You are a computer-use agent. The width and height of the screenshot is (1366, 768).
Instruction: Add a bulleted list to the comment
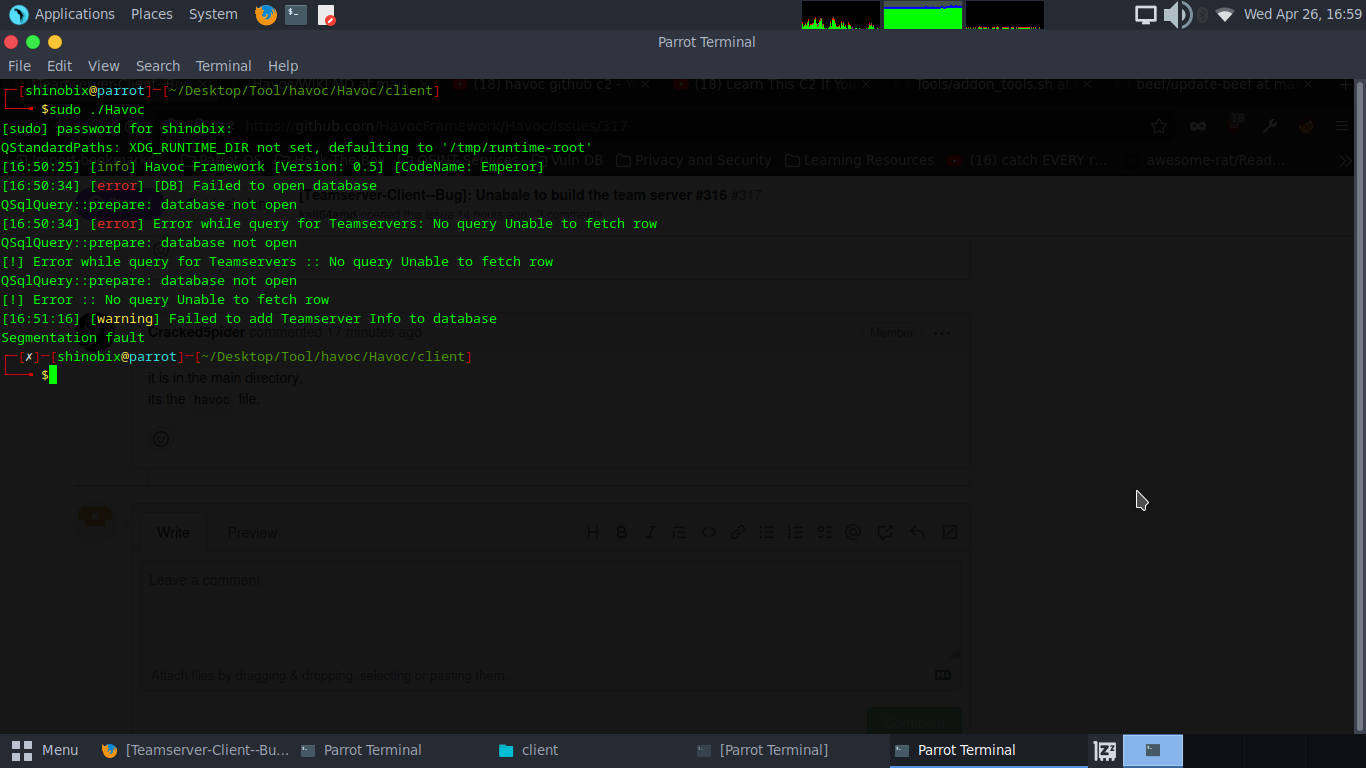[x=766, y=532]
